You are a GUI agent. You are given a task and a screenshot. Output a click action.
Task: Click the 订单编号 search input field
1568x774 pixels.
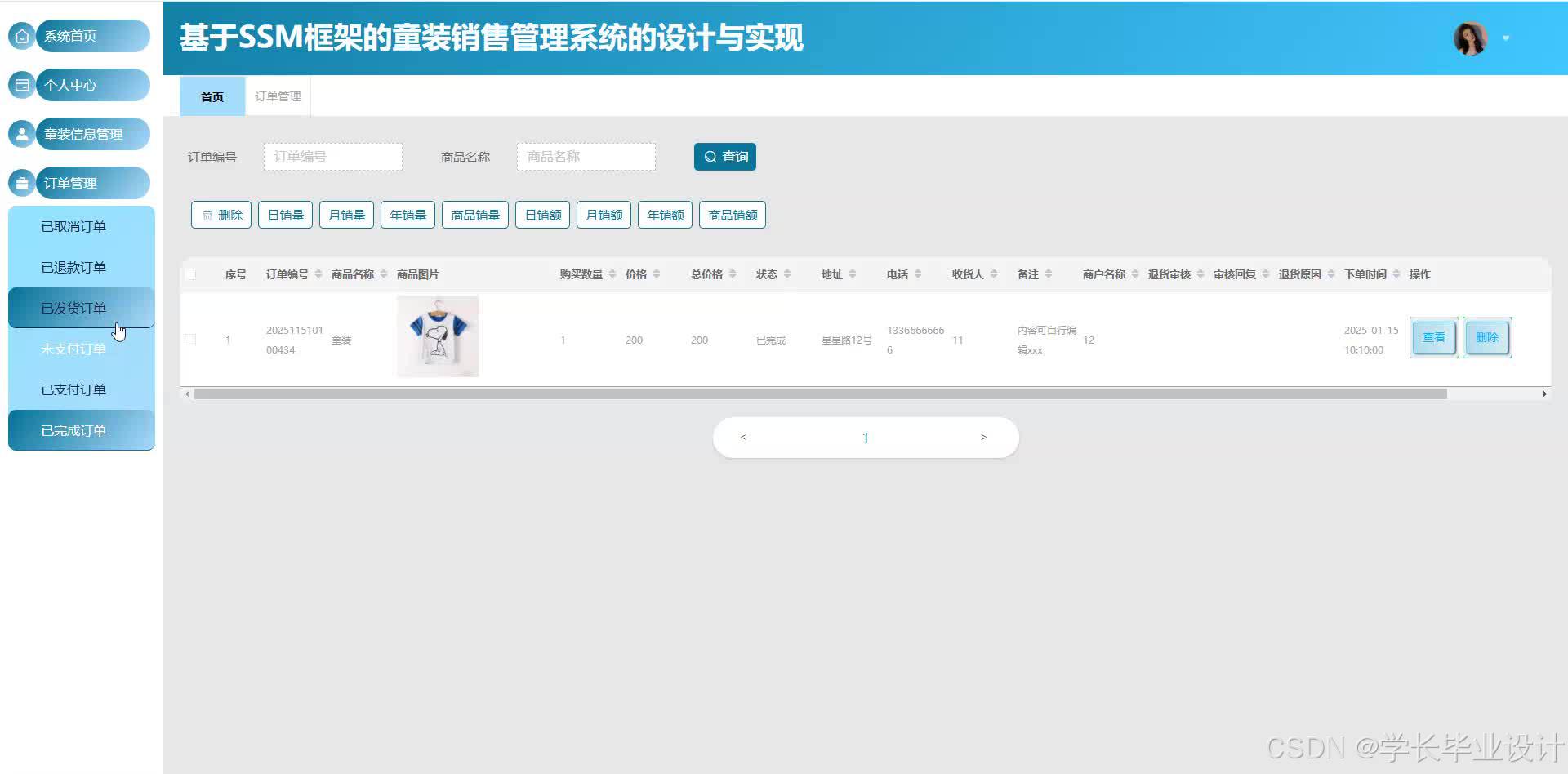point(333,157)
